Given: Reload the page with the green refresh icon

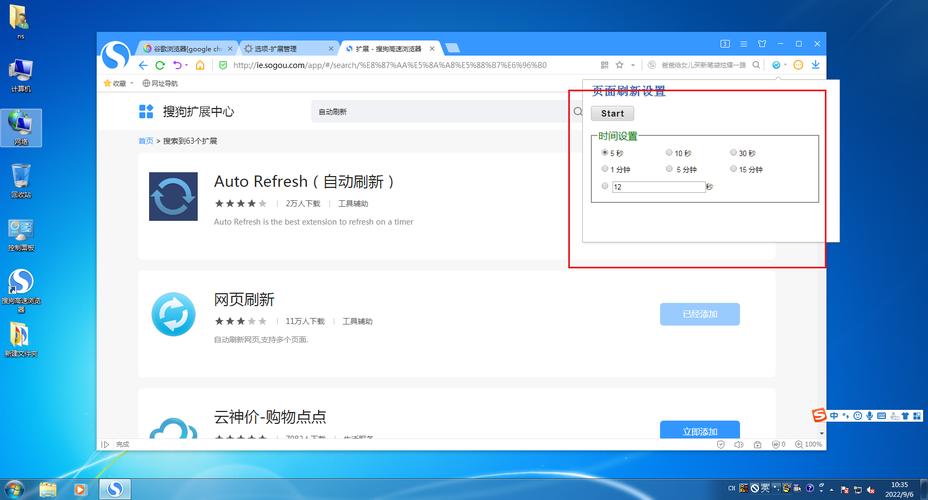Looking at the screenshot, I should pyautogui.click(x=160, y=65).
